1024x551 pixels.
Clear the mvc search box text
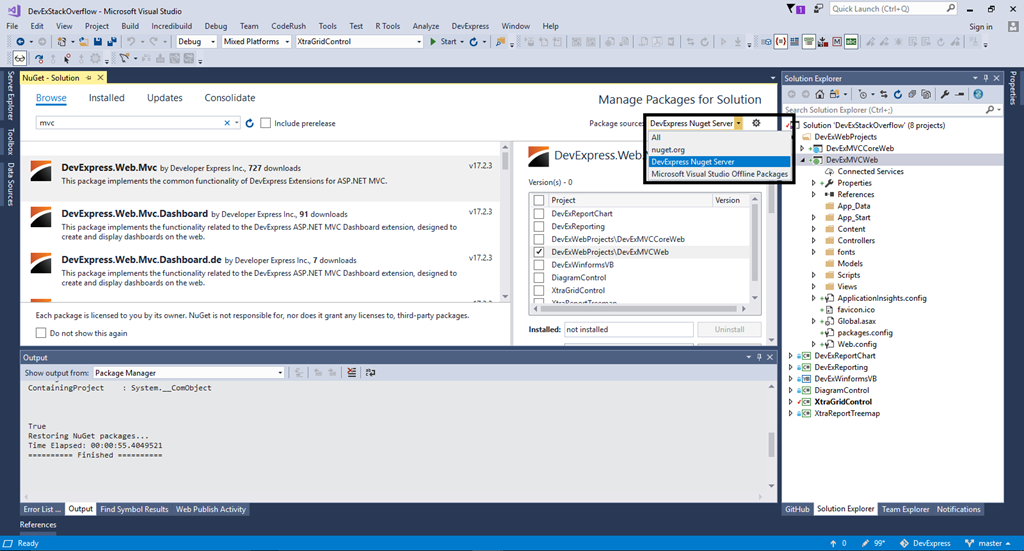[227, 123]
